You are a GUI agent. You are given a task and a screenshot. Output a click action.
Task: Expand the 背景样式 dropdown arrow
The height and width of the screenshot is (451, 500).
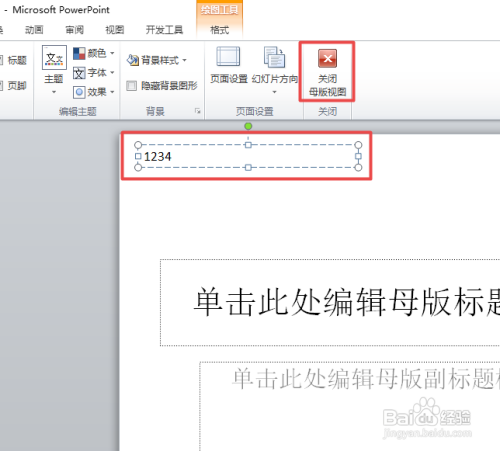tap(184, 61)
